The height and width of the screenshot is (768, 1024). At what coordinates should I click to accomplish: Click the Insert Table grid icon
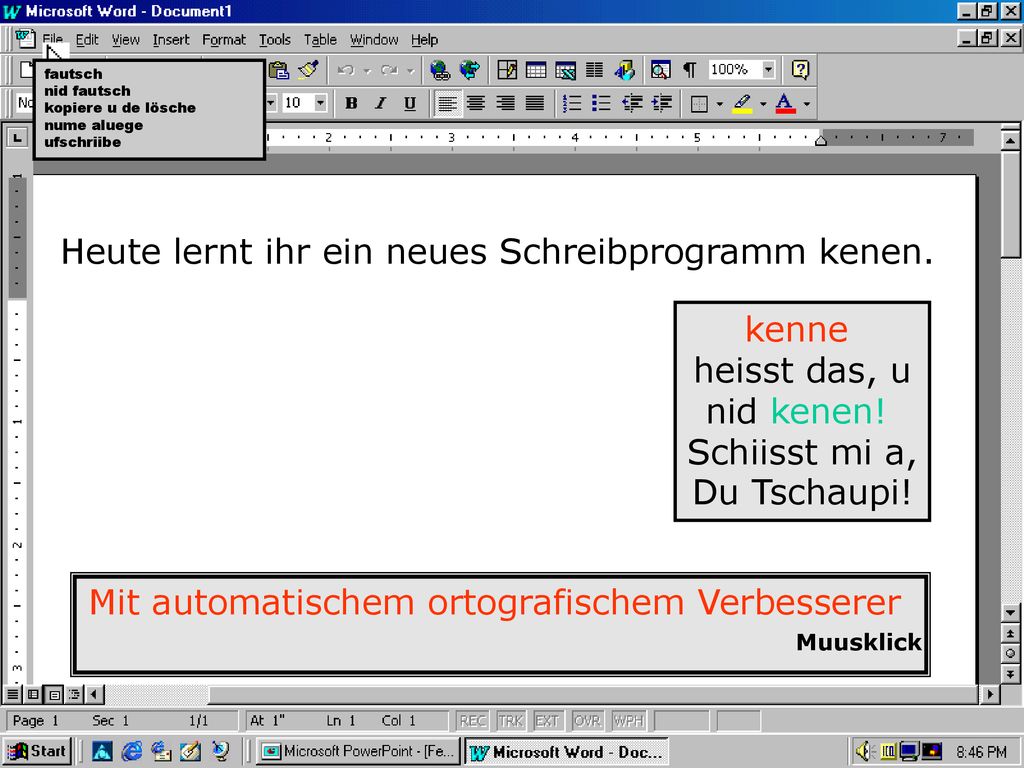click(536, 70)
